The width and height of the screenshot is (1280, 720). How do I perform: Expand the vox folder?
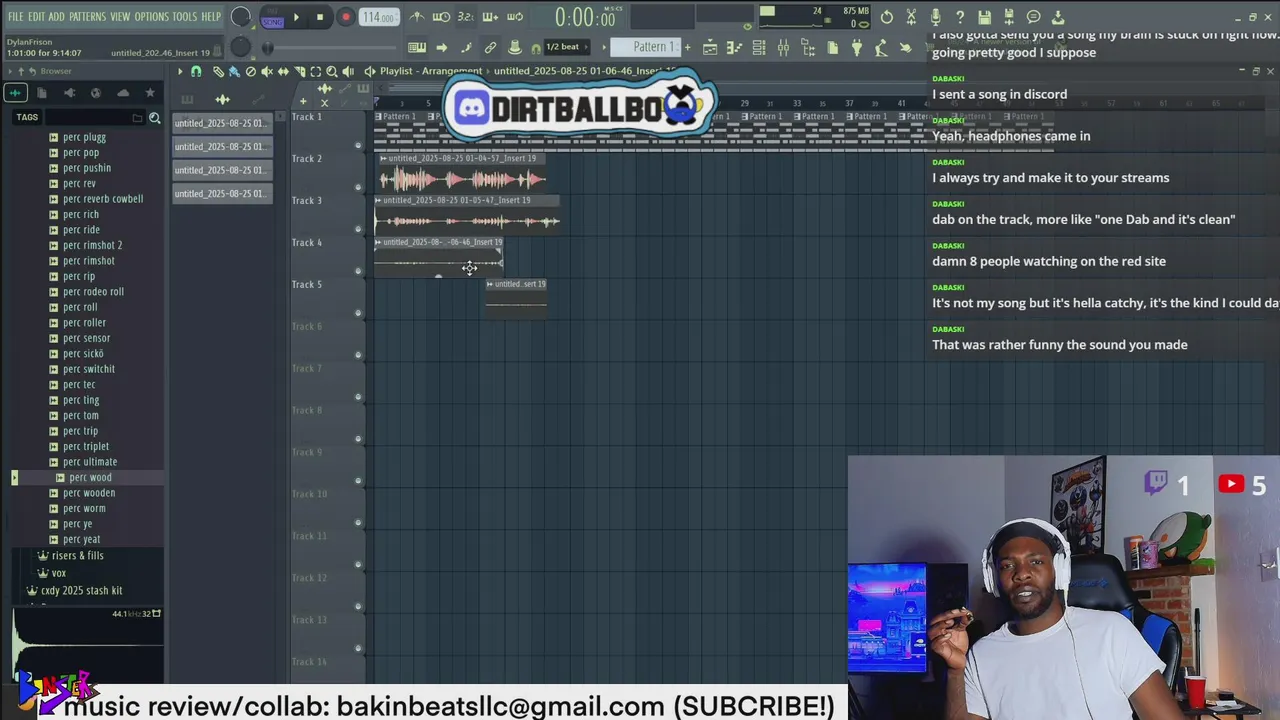58,573
